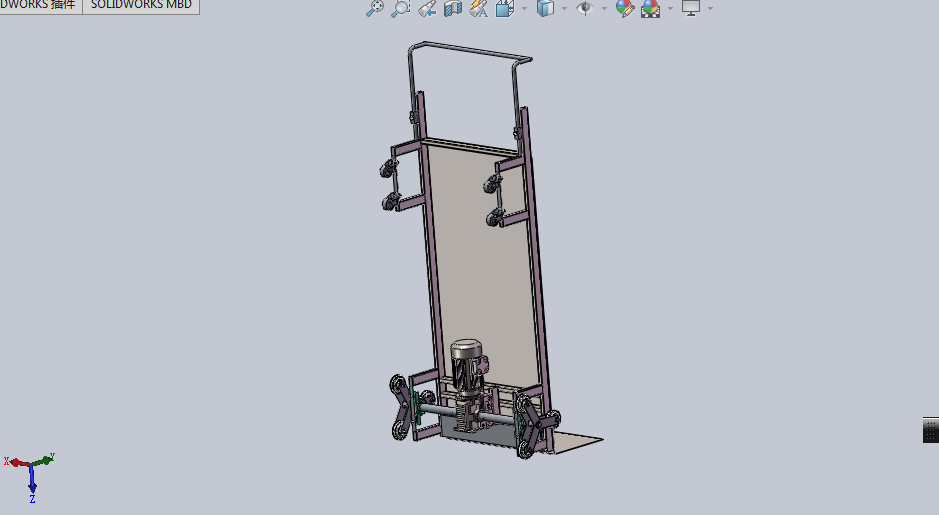Open the SOLIDWORKS 插件 tab
Screen dimensions: 939x515
click(x=39, y=5)
